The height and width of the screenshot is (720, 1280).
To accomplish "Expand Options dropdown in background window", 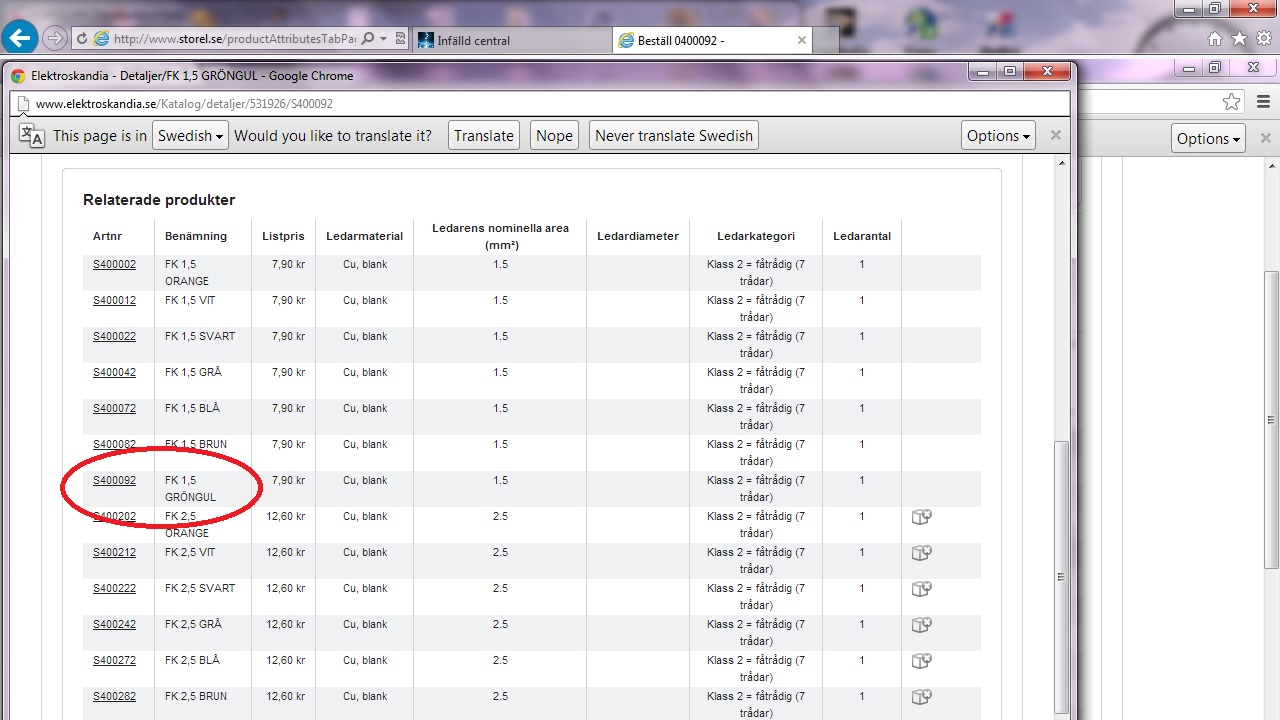I will (1208, 139).
